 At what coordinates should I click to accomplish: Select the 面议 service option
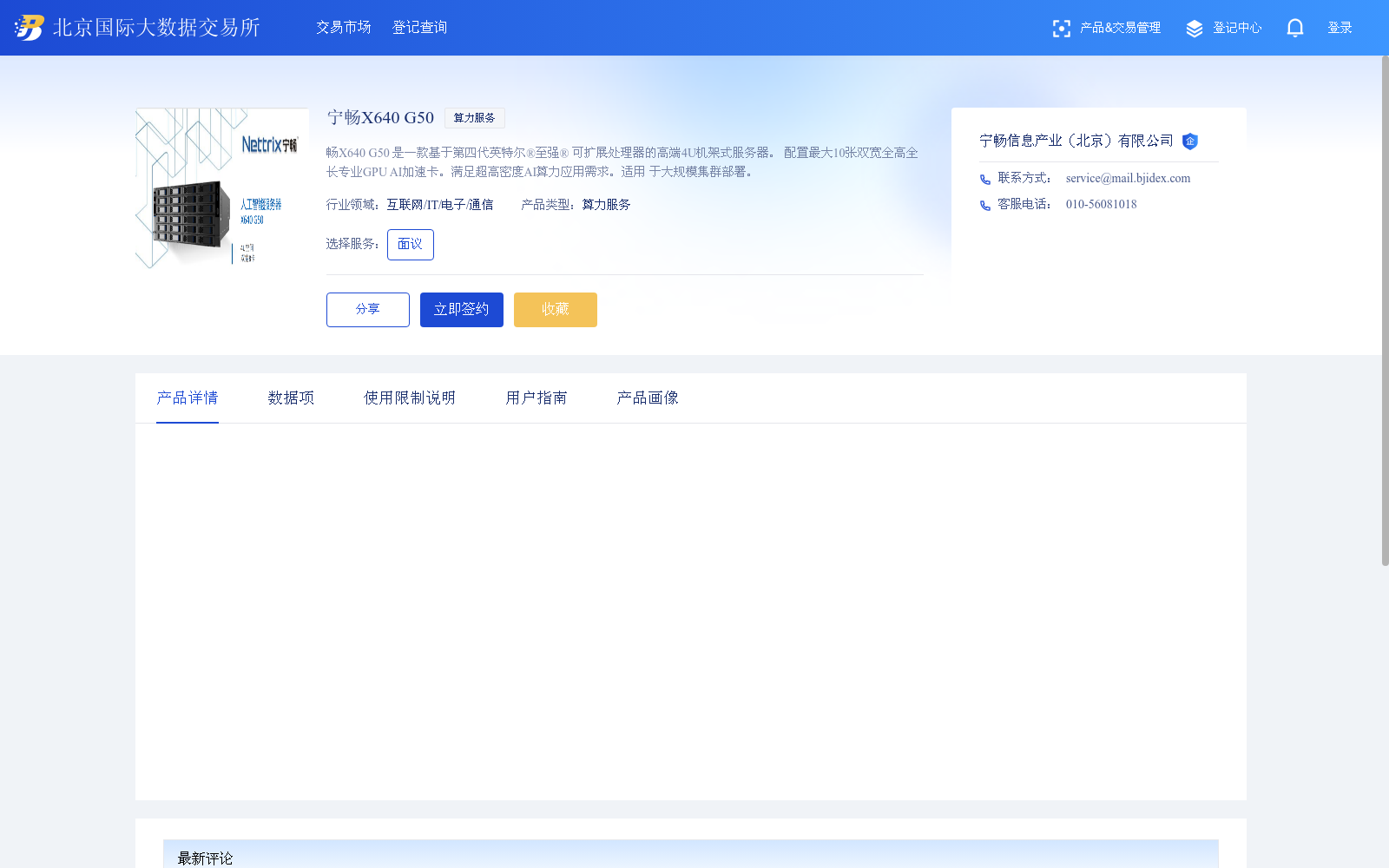tap(411, 245)
